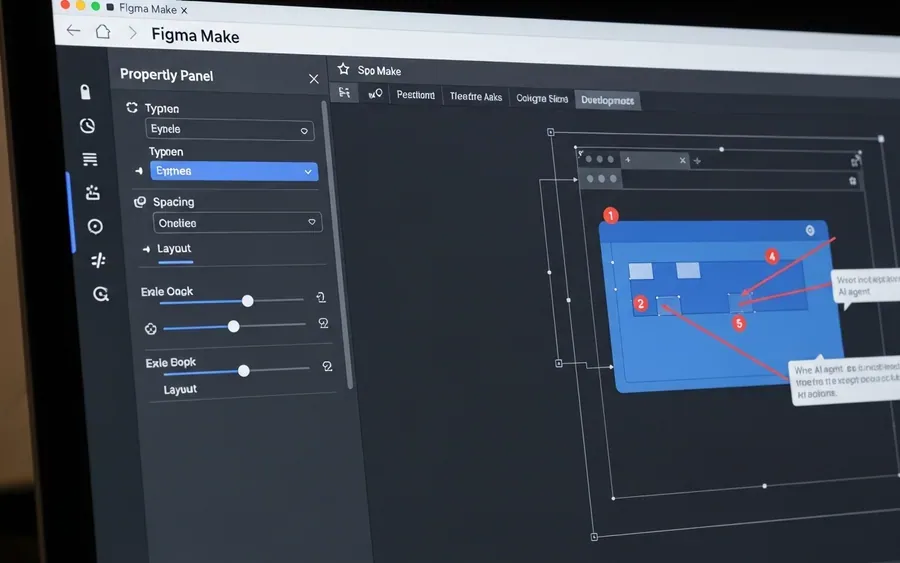Select the Duelopmats tab
This screenshot has width=900, height=563.
[607, 100]
